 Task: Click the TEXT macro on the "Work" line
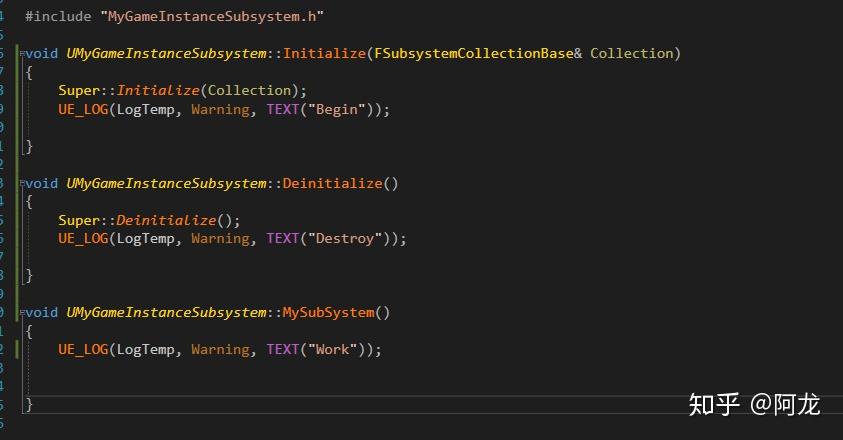[283, 350]
